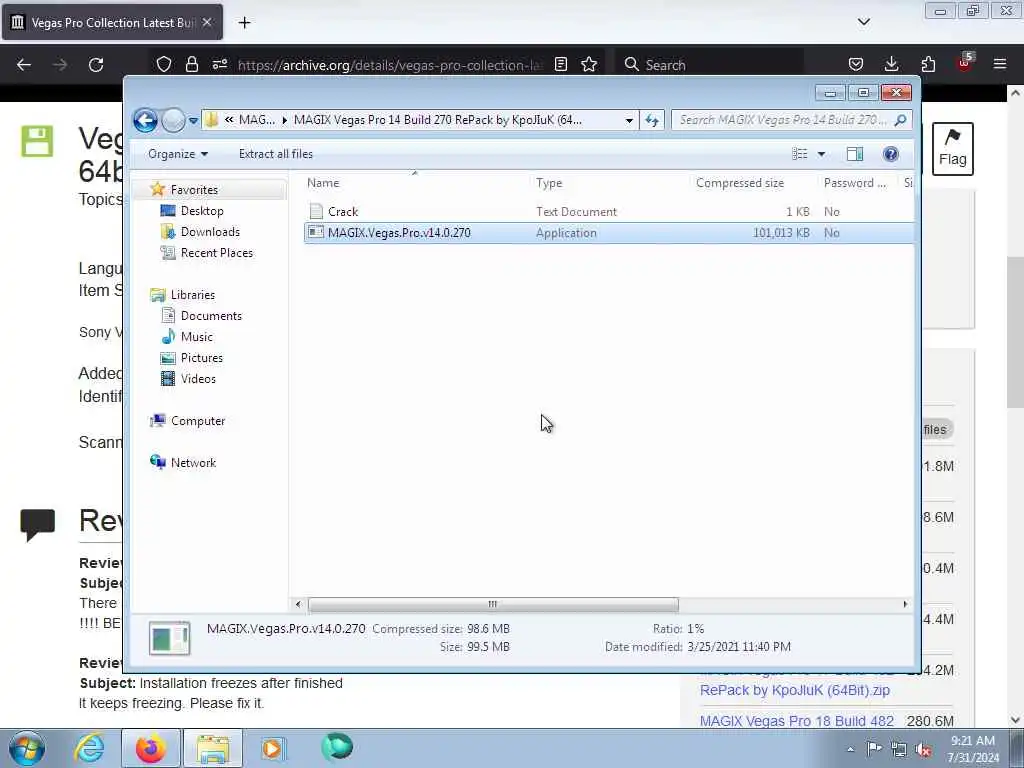Open Firefox extensions puzzle icon
Image resolution: width=1024 pixels, height=768 pixels.
tap(928, 65)
